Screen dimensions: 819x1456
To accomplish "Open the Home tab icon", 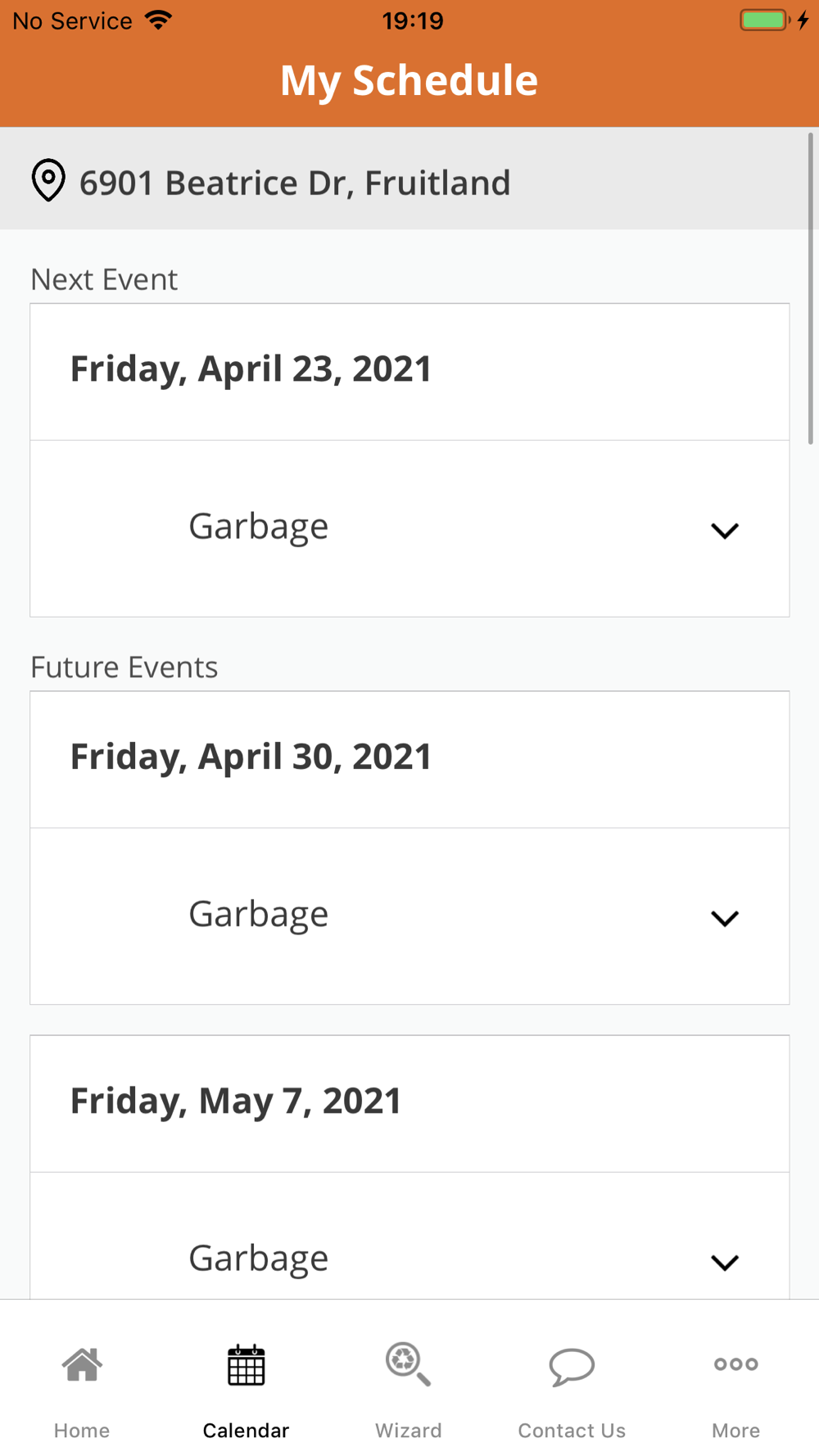I will point(82,1365).
